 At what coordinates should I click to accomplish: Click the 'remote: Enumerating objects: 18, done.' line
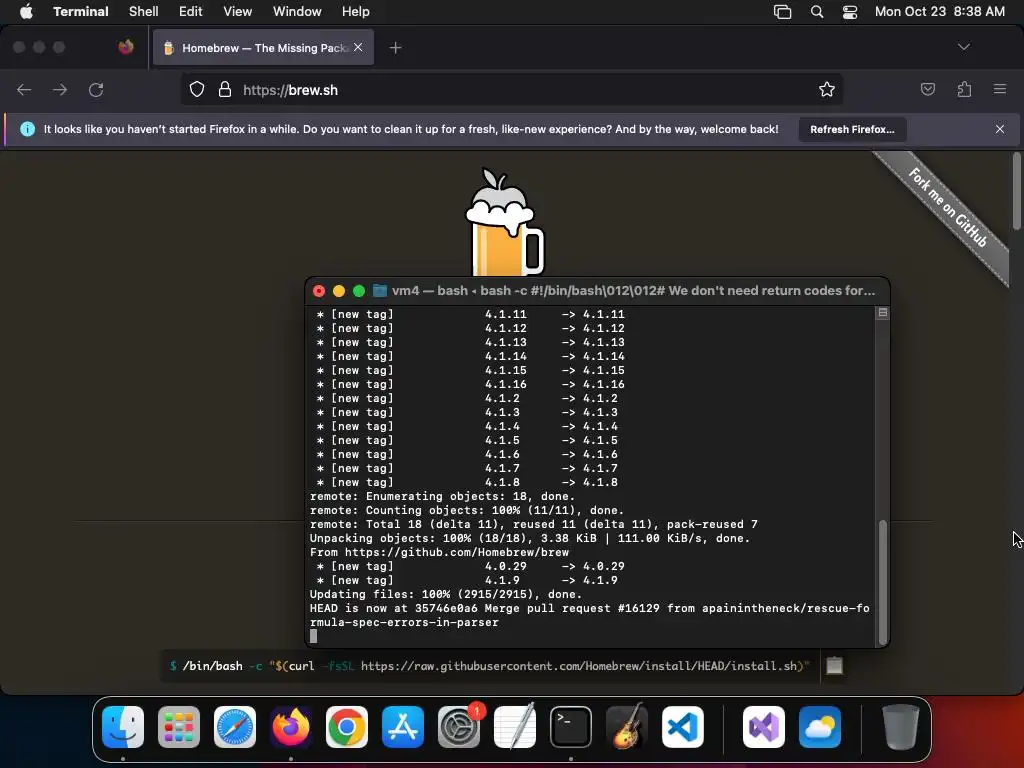[442, 496]
